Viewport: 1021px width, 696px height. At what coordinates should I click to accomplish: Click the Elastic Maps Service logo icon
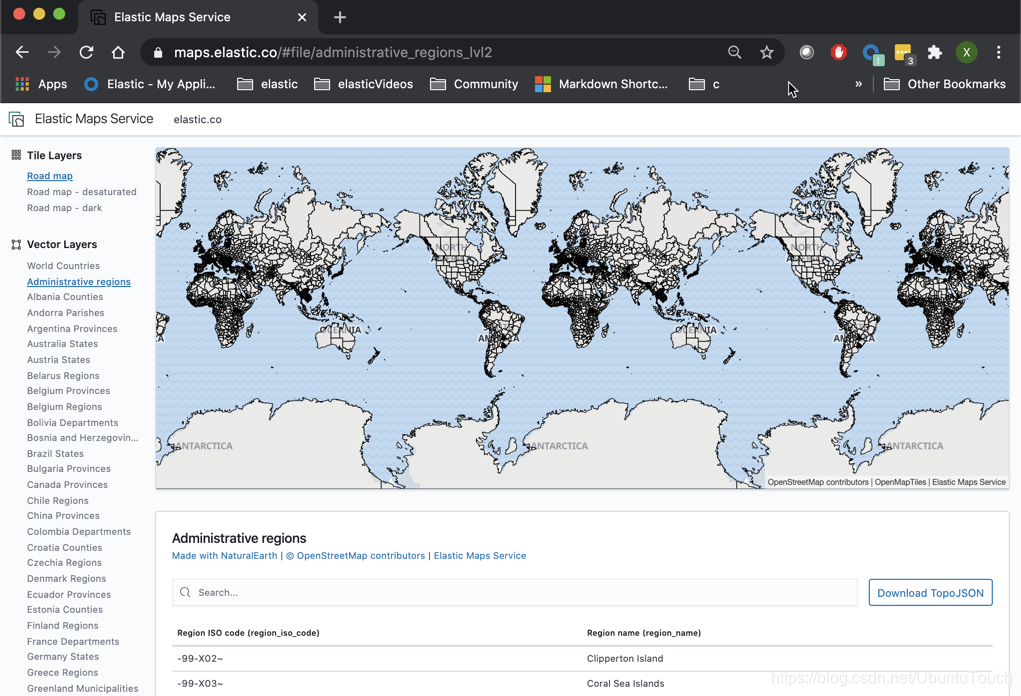point(16,119)
